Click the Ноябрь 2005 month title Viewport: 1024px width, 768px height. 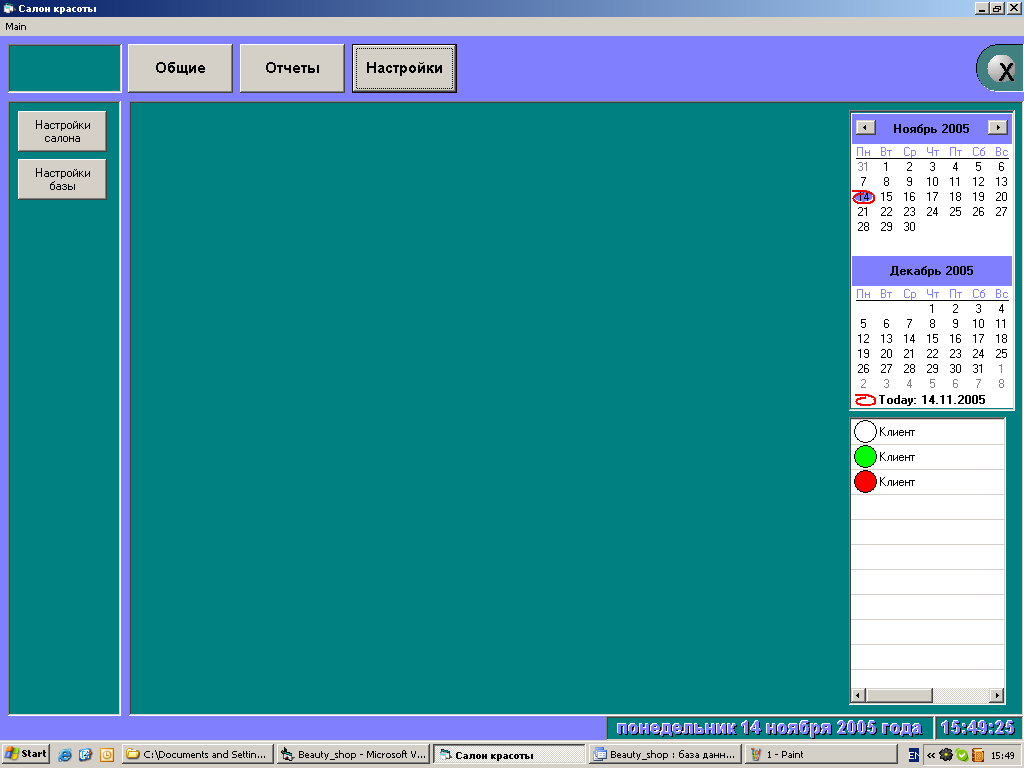point(931,129)
